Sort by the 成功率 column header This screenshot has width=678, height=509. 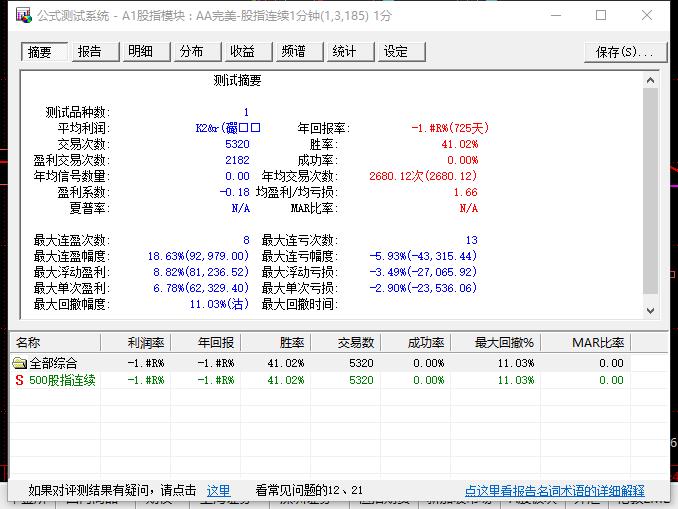(x=416, y=343)
